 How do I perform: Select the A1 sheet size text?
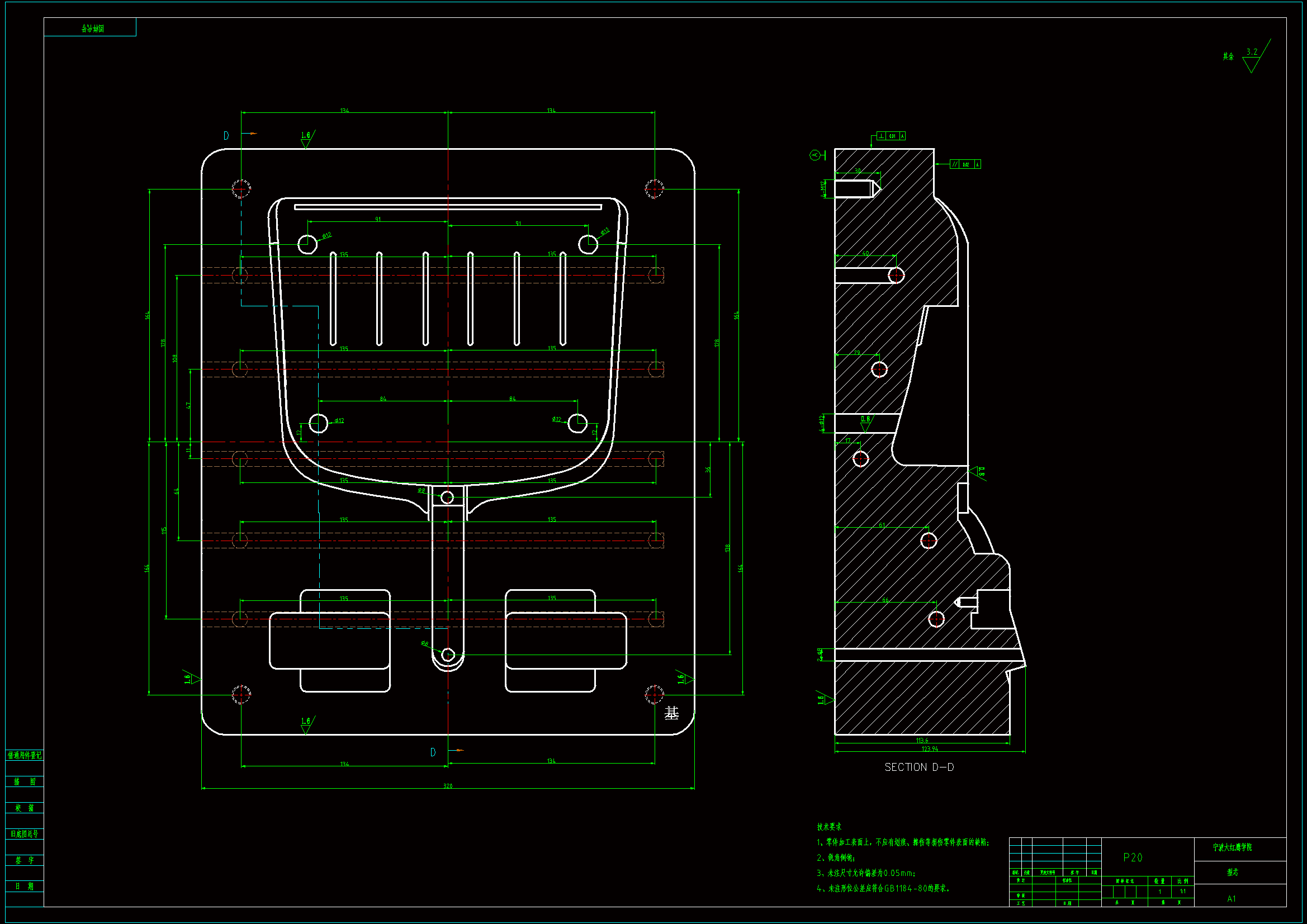point(1232,898)
